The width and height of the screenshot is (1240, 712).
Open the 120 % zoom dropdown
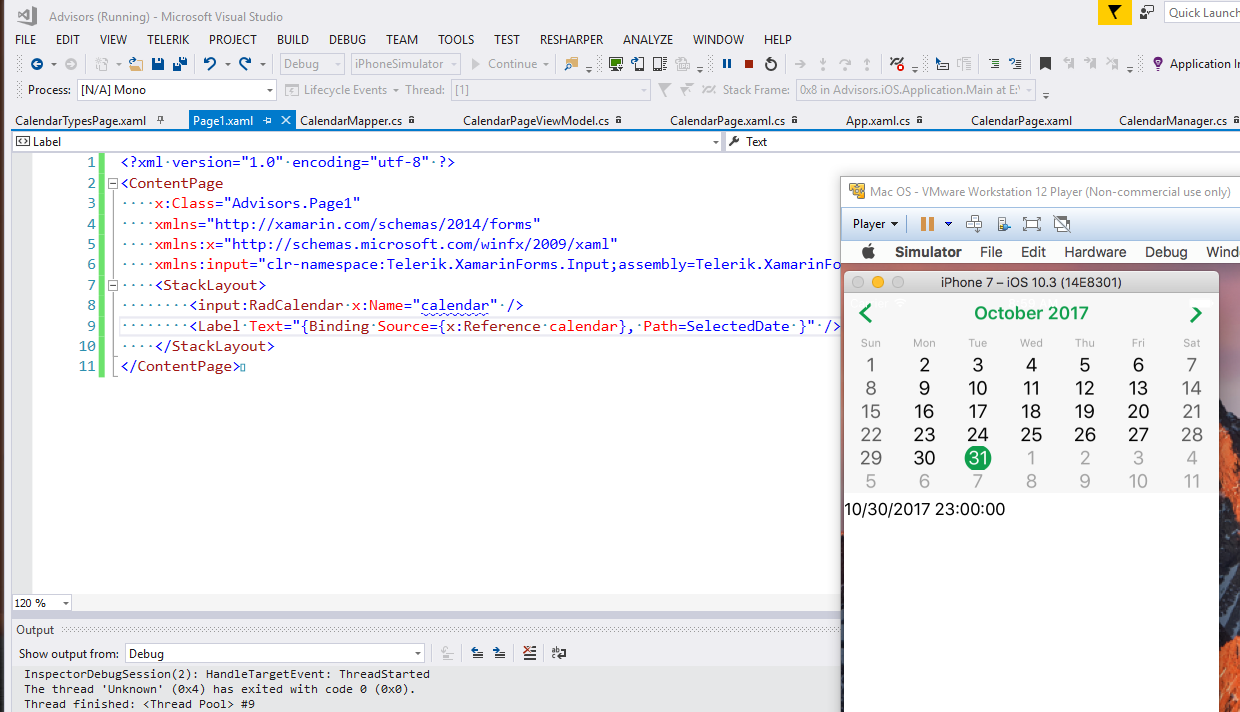(x=66, y=603)
